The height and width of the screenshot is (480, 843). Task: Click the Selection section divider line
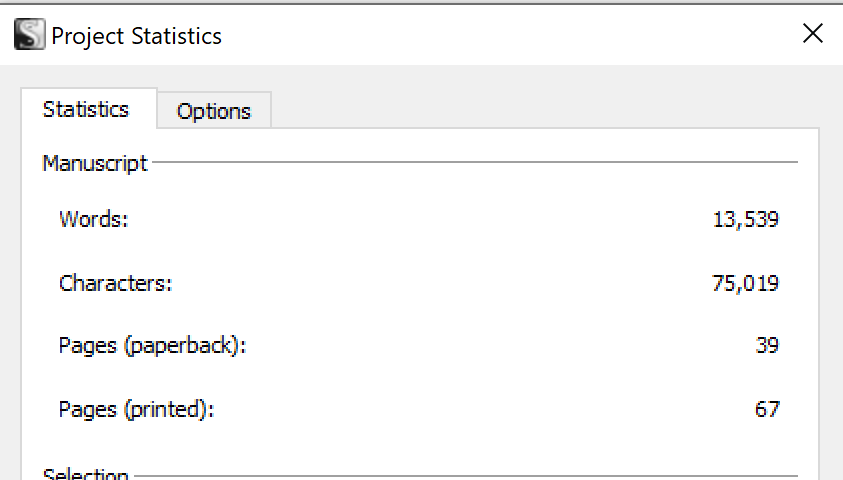[x=466, y=476]
